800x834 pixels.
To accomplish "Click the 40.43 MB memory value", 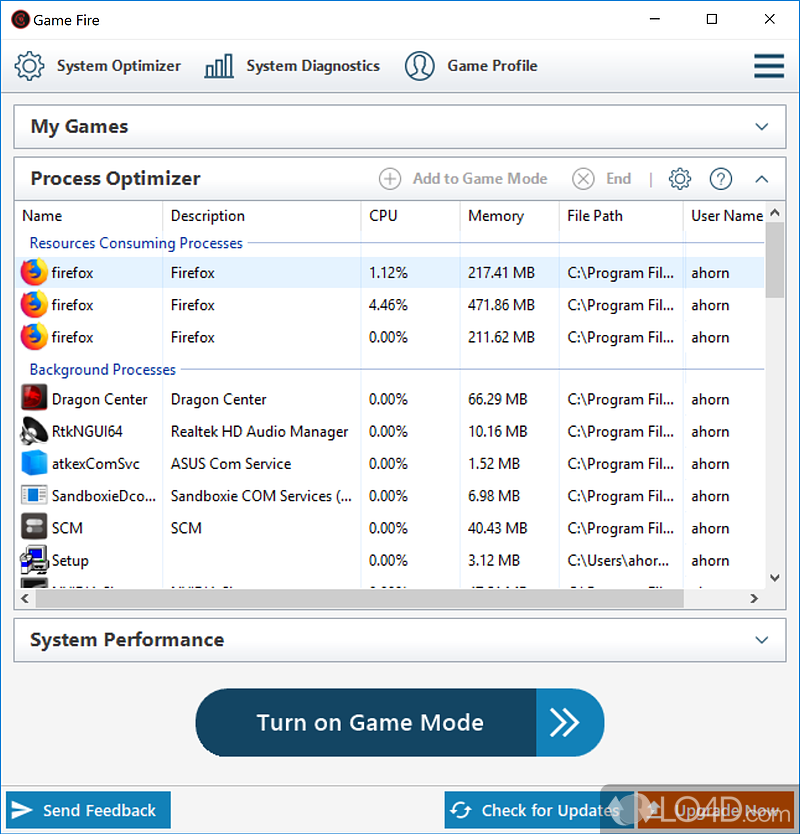I will (497, 528).
